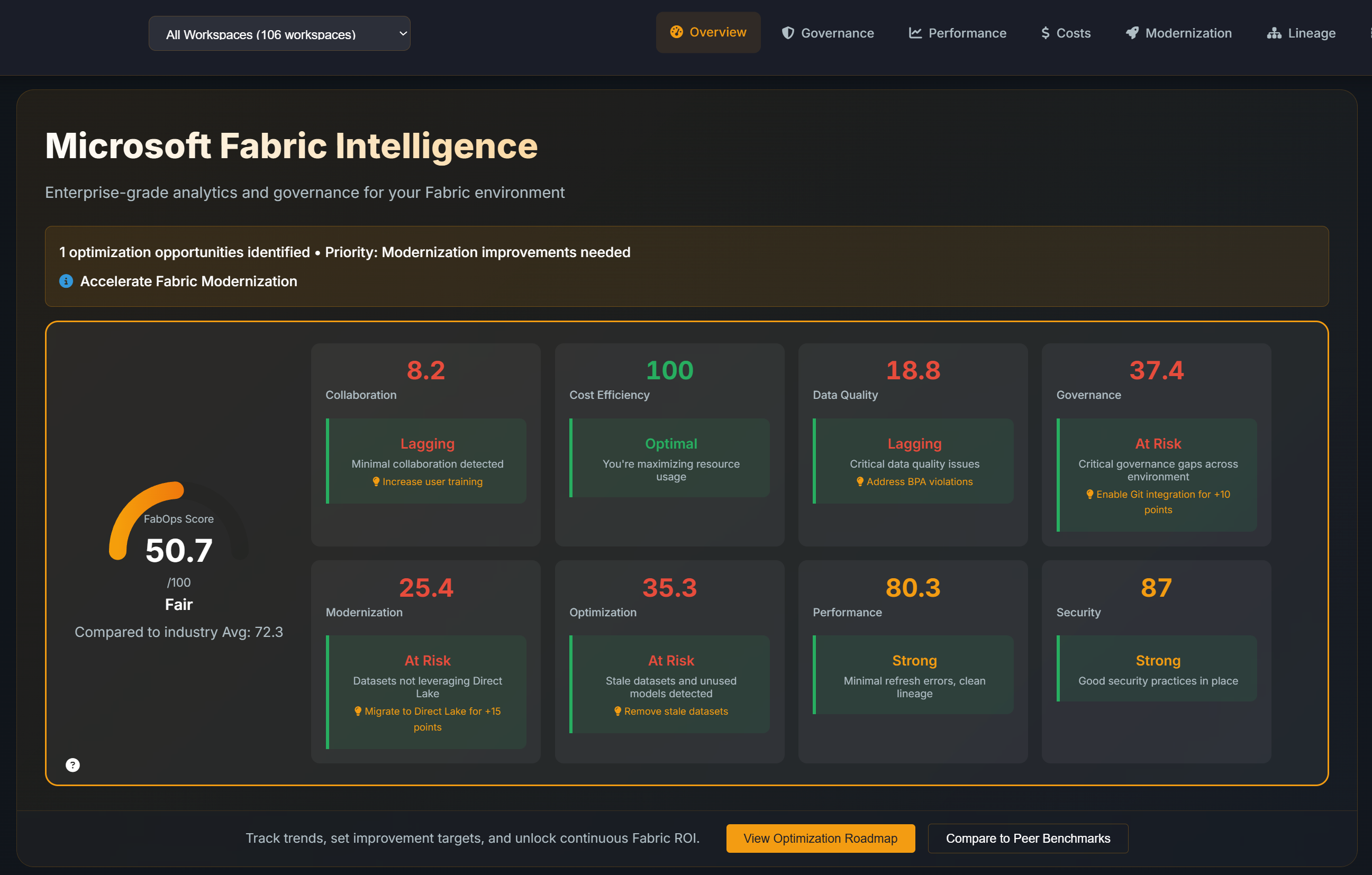This screenshot has width=1372, height=875.
Task: Click Compare to Peer Benchmarks button
Action: (1028, 838)
